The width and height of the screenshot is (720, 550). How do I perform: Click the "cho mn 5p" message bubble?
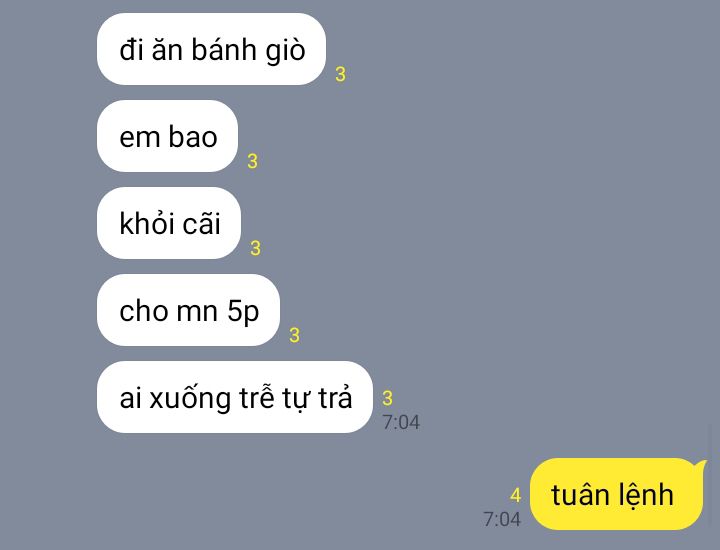188,310
